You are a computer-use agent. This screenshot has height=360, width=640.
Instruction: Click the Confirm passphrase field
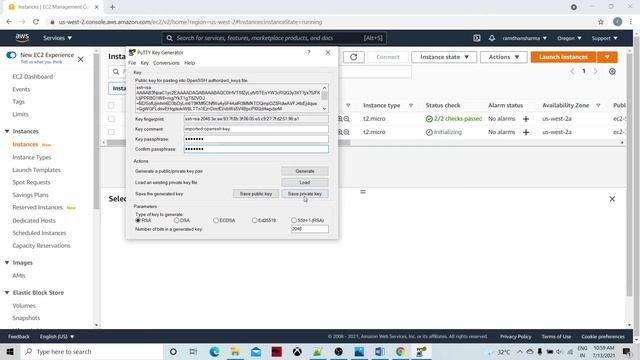[x=256, y=149]
